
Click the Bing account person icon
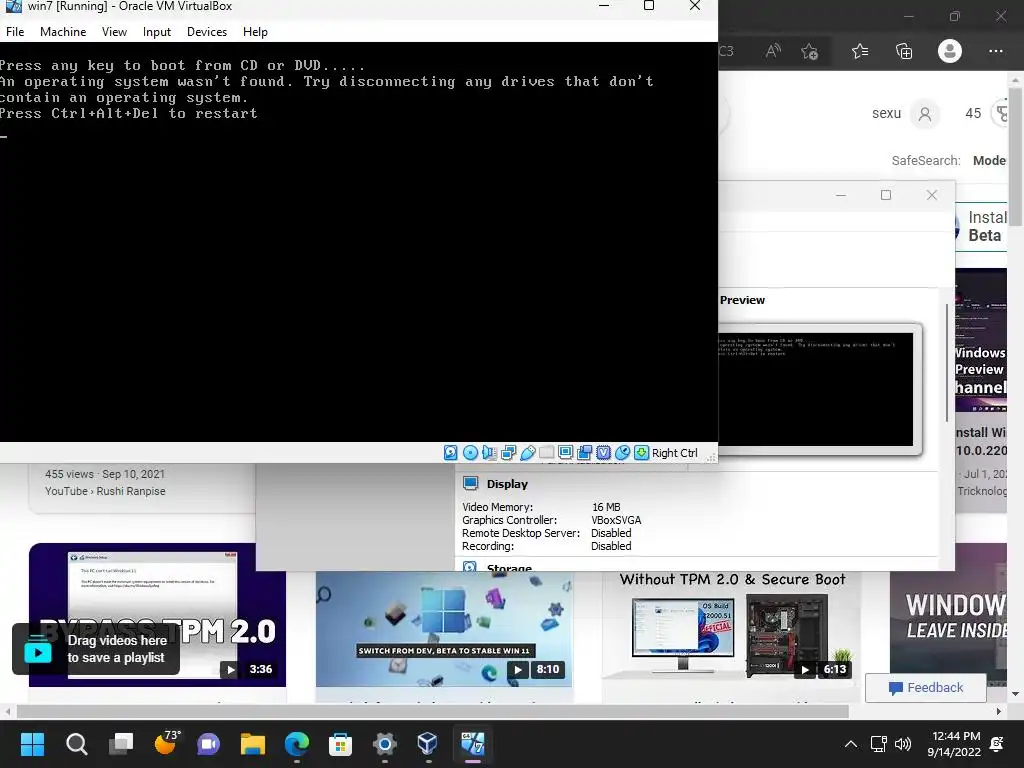925,114
